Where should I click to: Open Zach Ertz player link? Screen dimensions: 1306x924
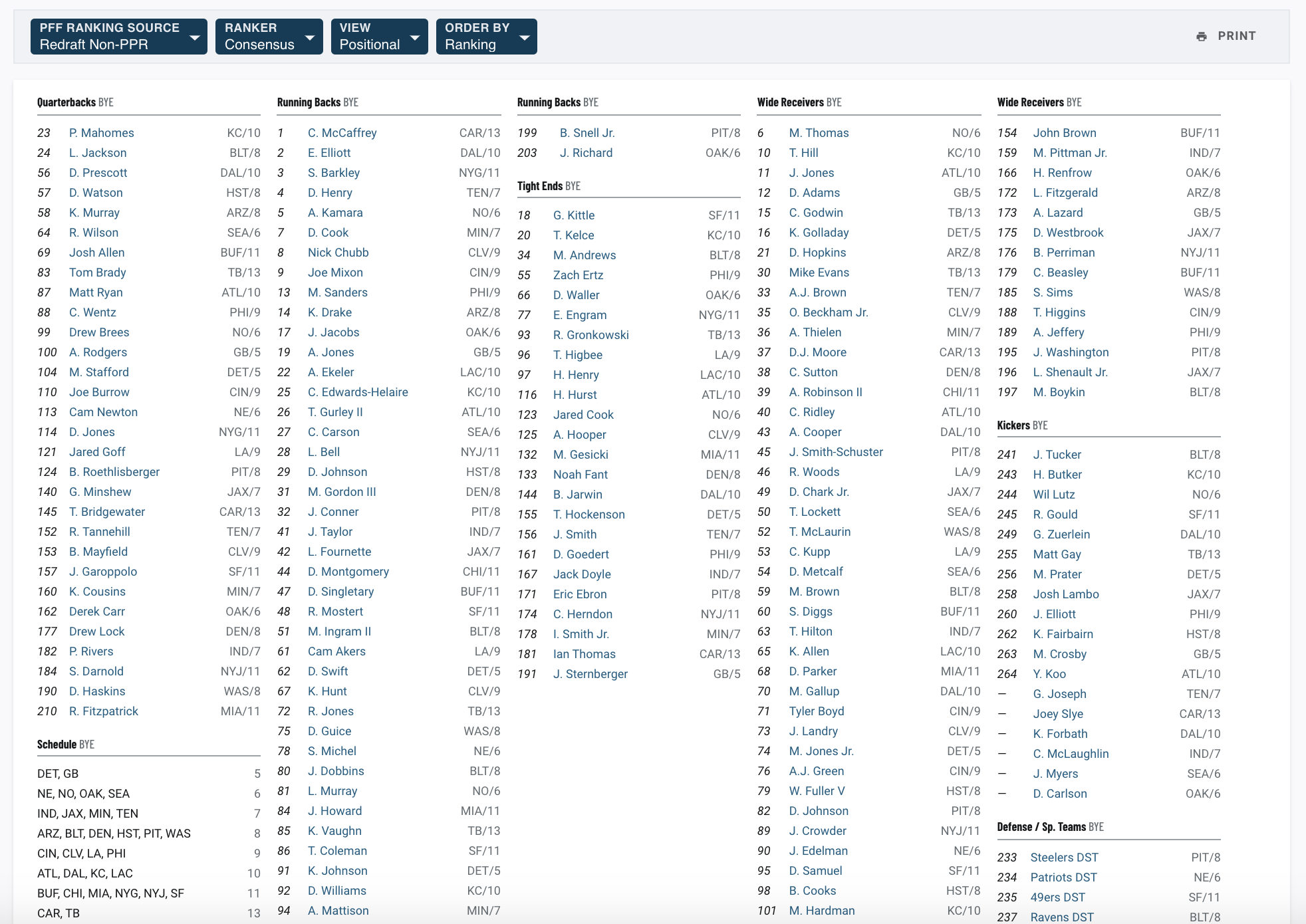point(579,275)
